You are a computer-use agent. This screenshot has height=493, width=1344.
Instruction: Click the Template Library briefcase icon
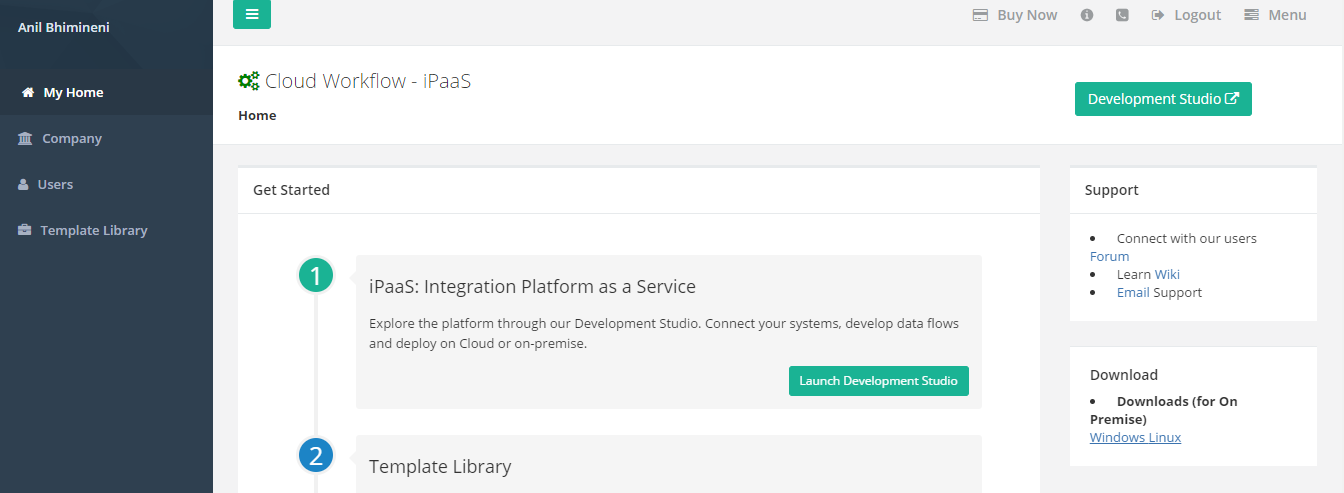25,231
